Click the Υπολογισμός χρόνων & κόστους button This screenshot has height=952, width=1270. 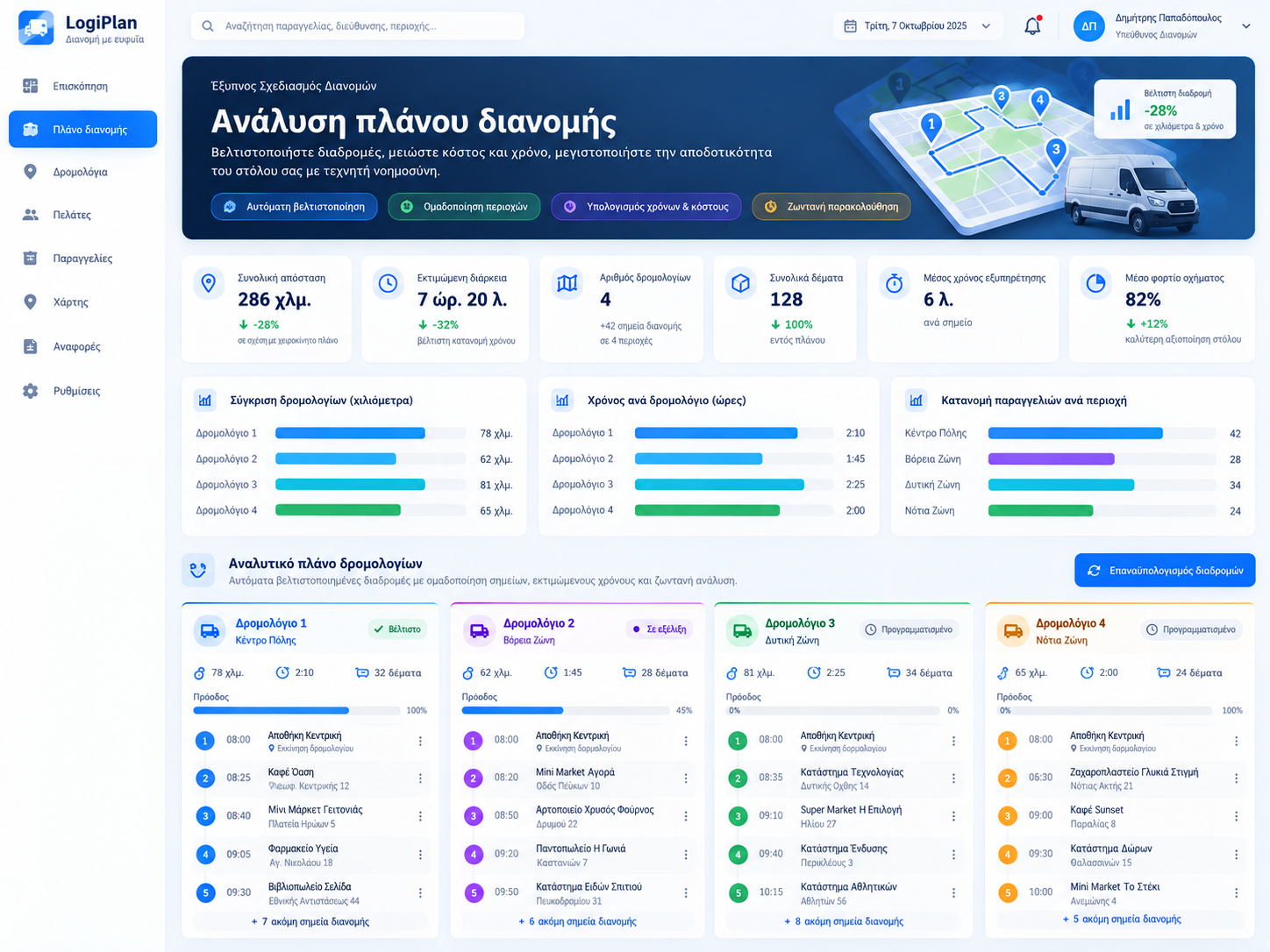point(646,207)
